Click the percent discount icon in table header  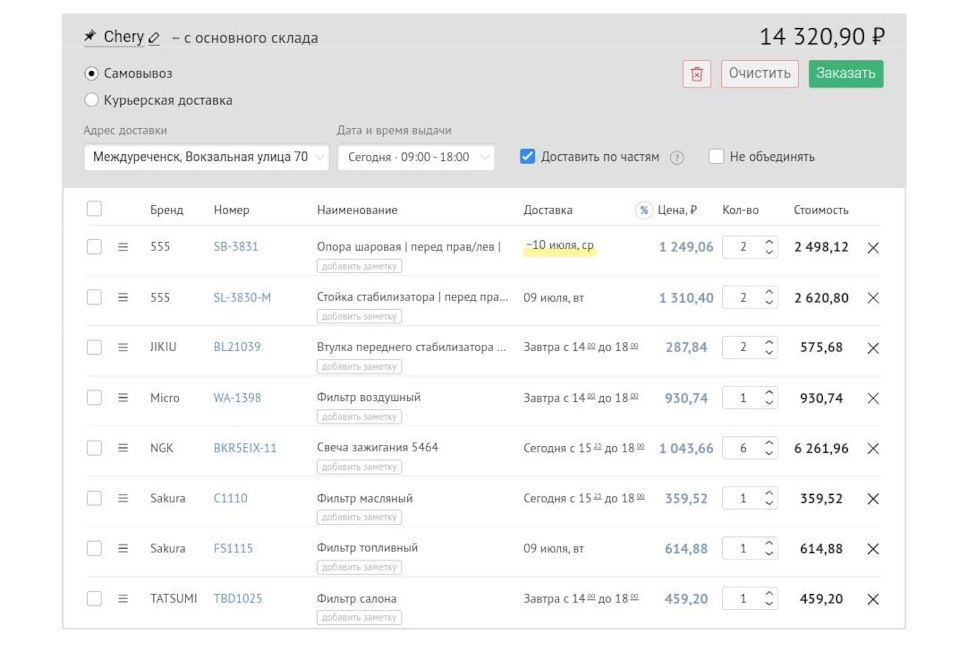(x=644, y=210)
